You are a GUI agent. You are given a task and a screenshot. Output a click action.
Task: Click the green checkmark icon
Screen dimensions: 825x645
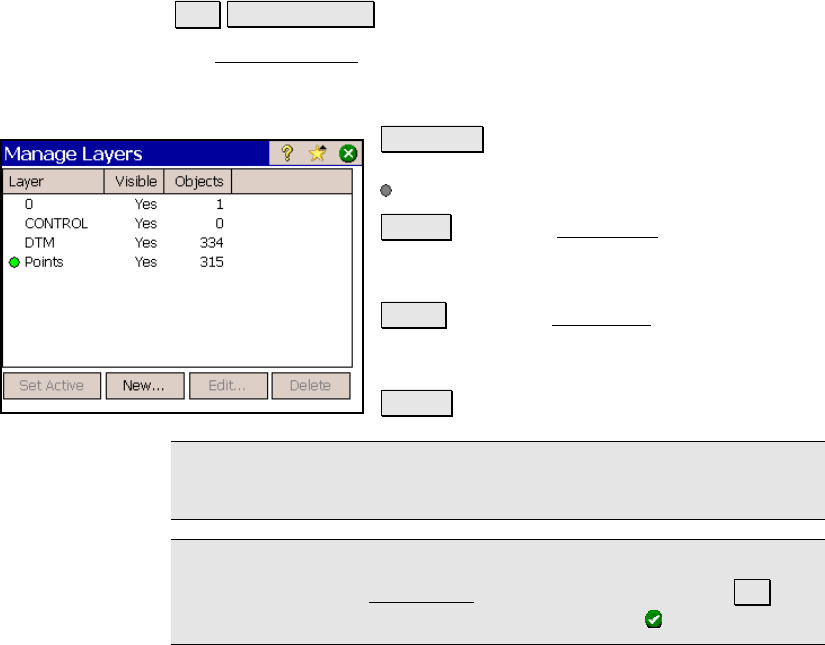pos(653,619)
